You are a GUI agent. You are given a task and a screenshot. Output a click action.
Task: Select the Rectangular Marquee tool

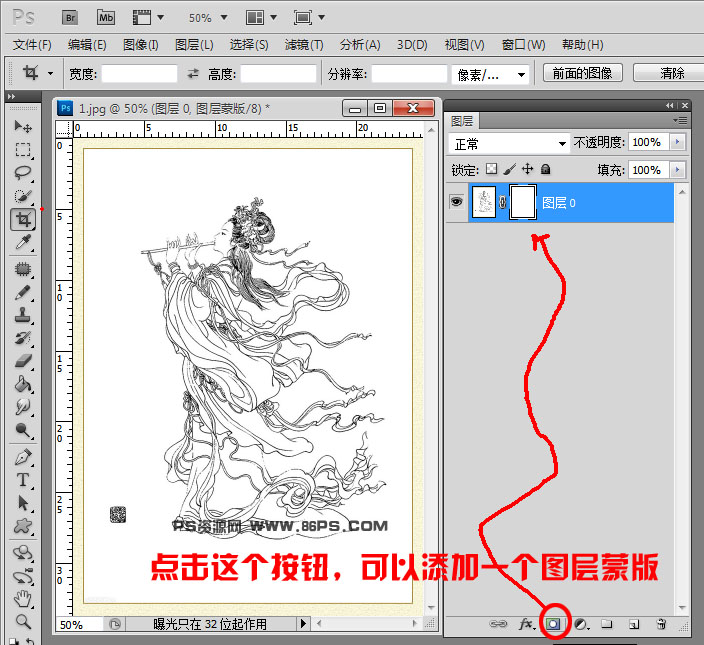click(23, 149)
